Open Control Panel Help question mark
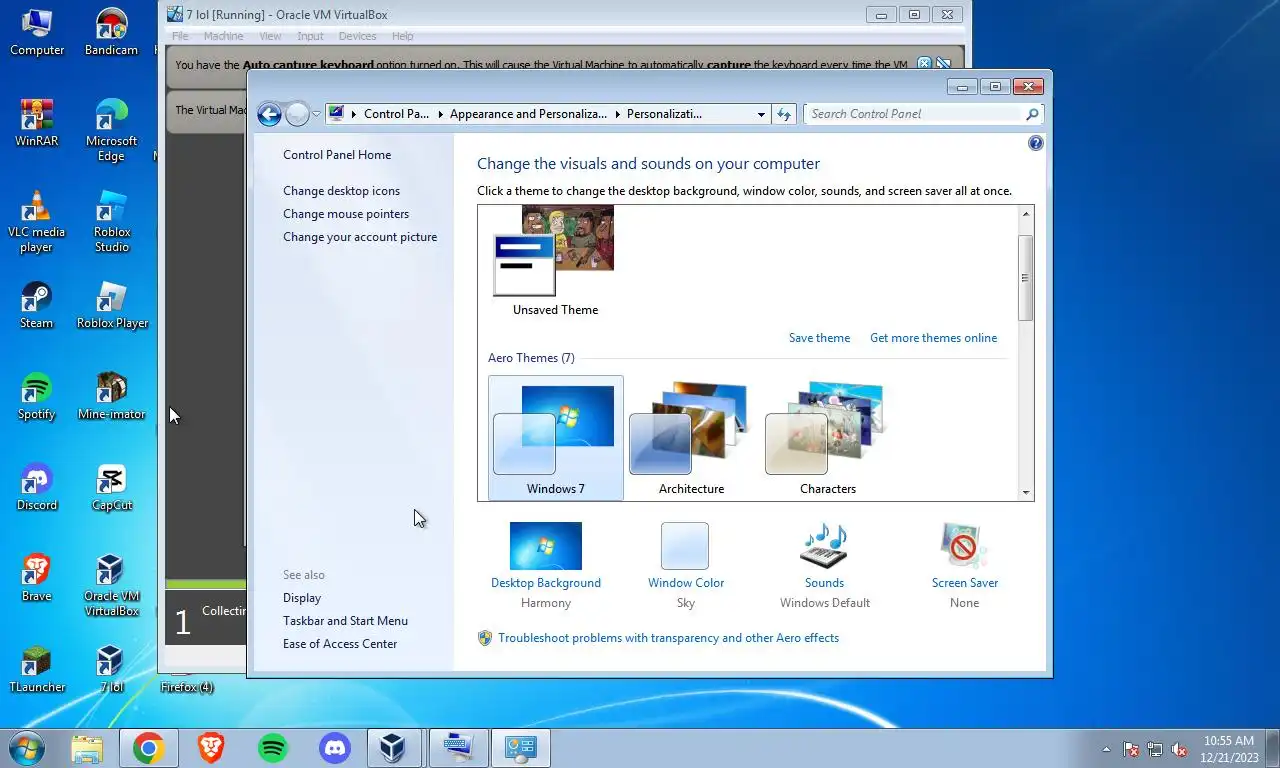1280x768 pixels. click(x=1035, y=143)
